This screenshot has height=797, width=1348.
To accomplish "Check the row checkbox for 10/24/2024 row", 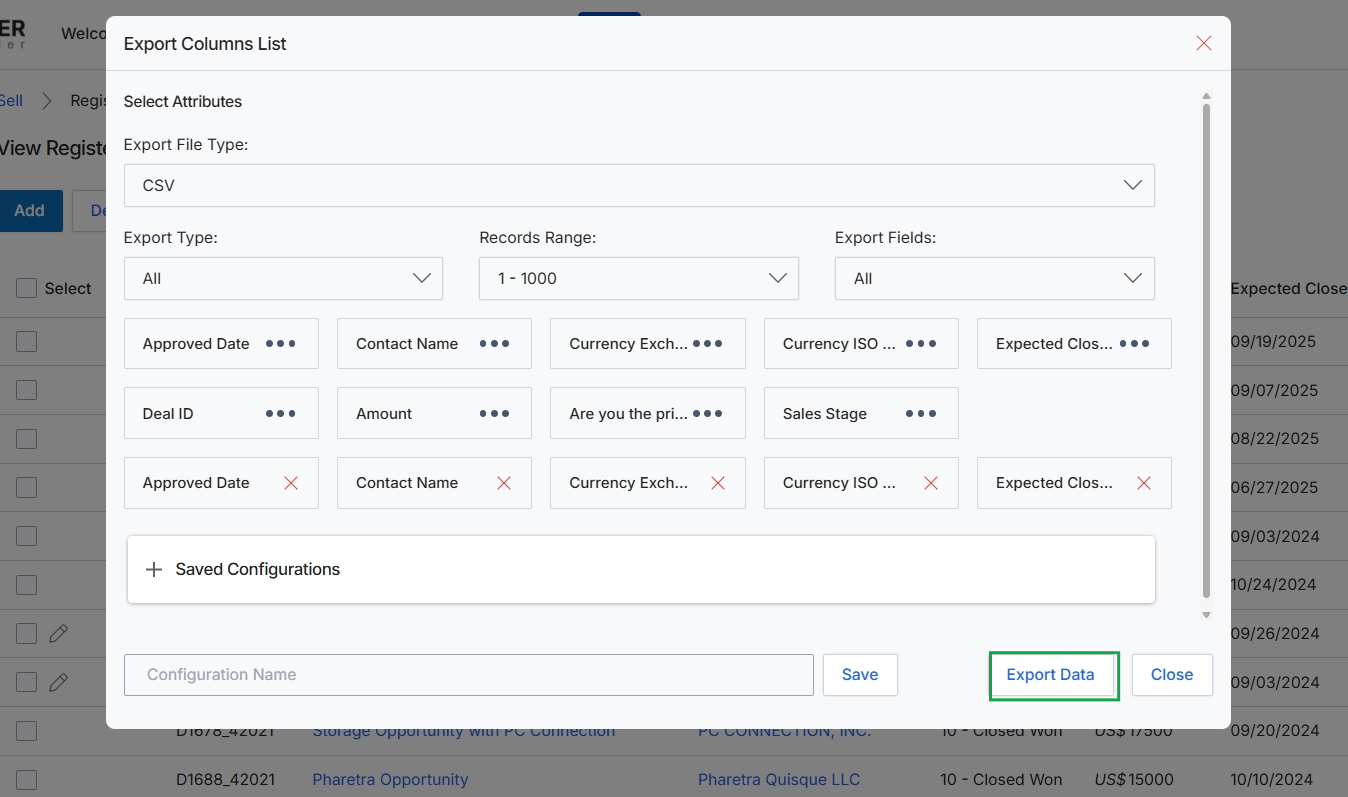I will (26, 585).
